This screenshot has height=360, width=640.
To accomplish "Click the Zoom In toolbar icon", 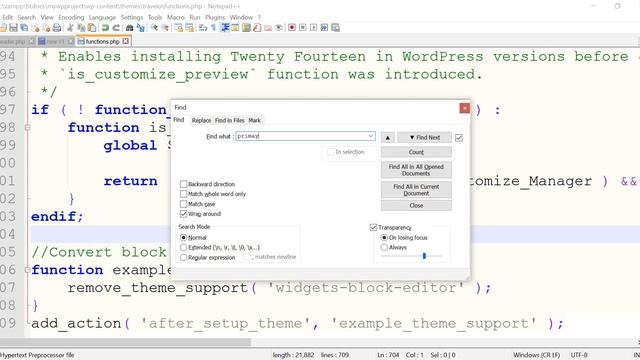I will tap(154, 28).
